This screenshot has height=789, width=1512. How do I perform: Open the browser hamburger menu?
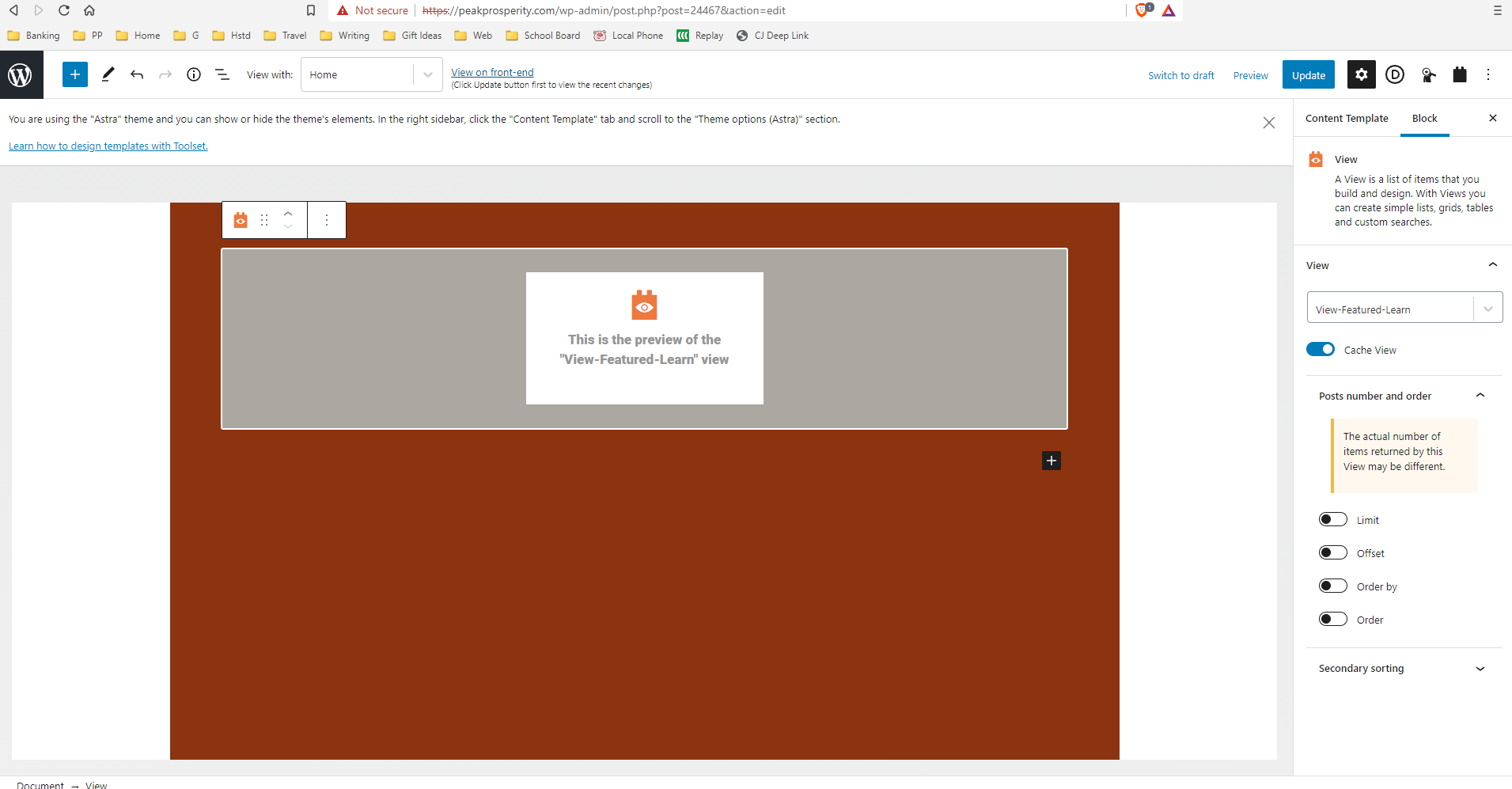tap(1497, 10)
